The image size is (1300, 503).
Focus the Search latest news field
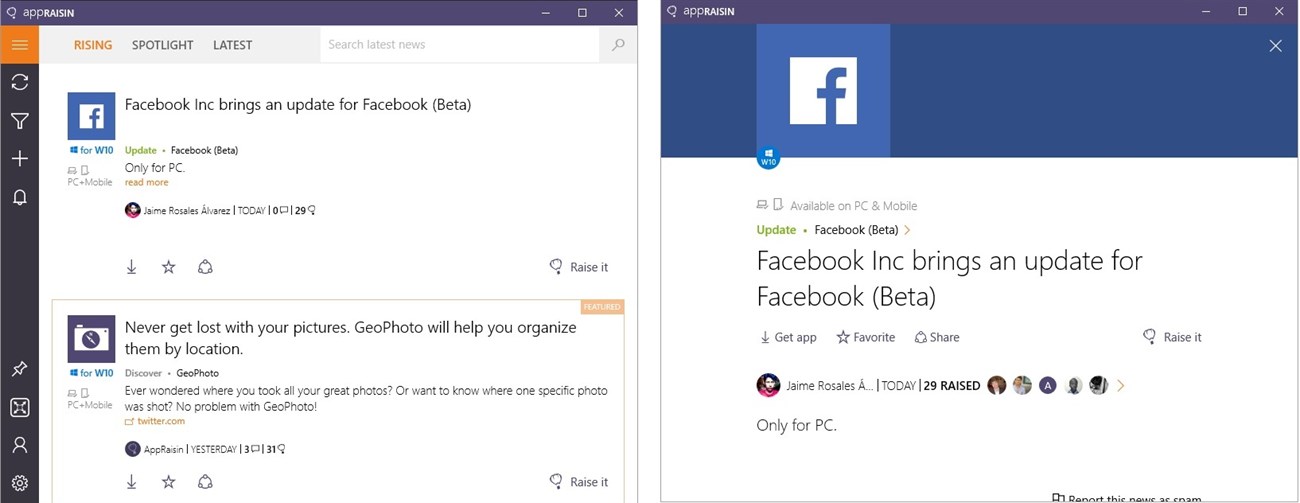point(459,45)
